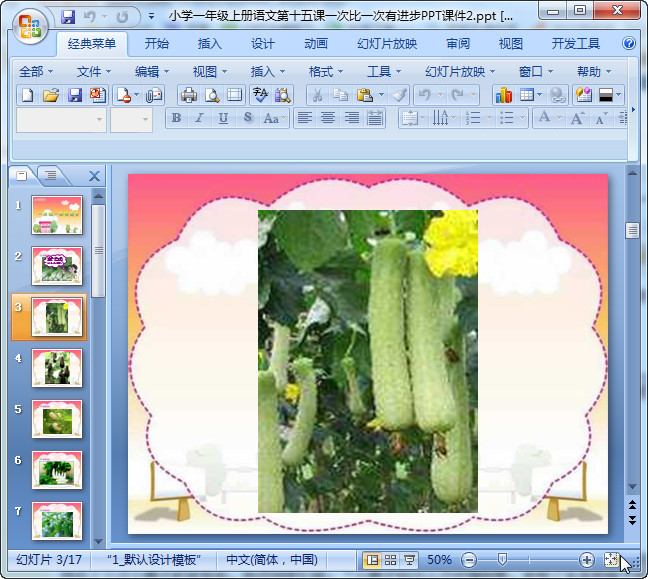
Task: Save using the quick access Save icon
Action: (68, 17)
